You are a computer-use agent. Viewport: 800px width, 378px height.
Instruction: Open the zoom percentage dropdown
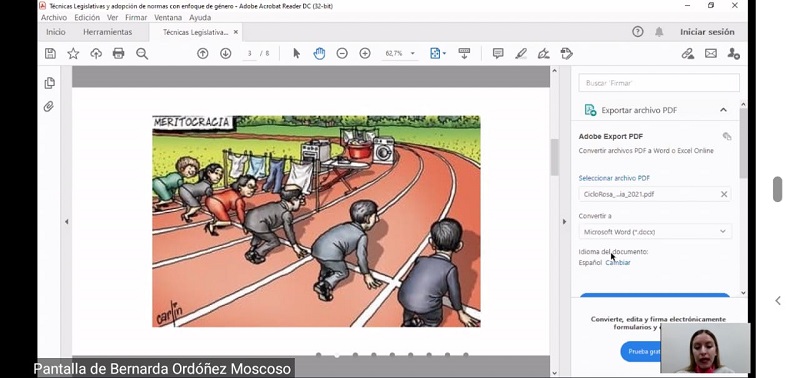tap(412, 54)
